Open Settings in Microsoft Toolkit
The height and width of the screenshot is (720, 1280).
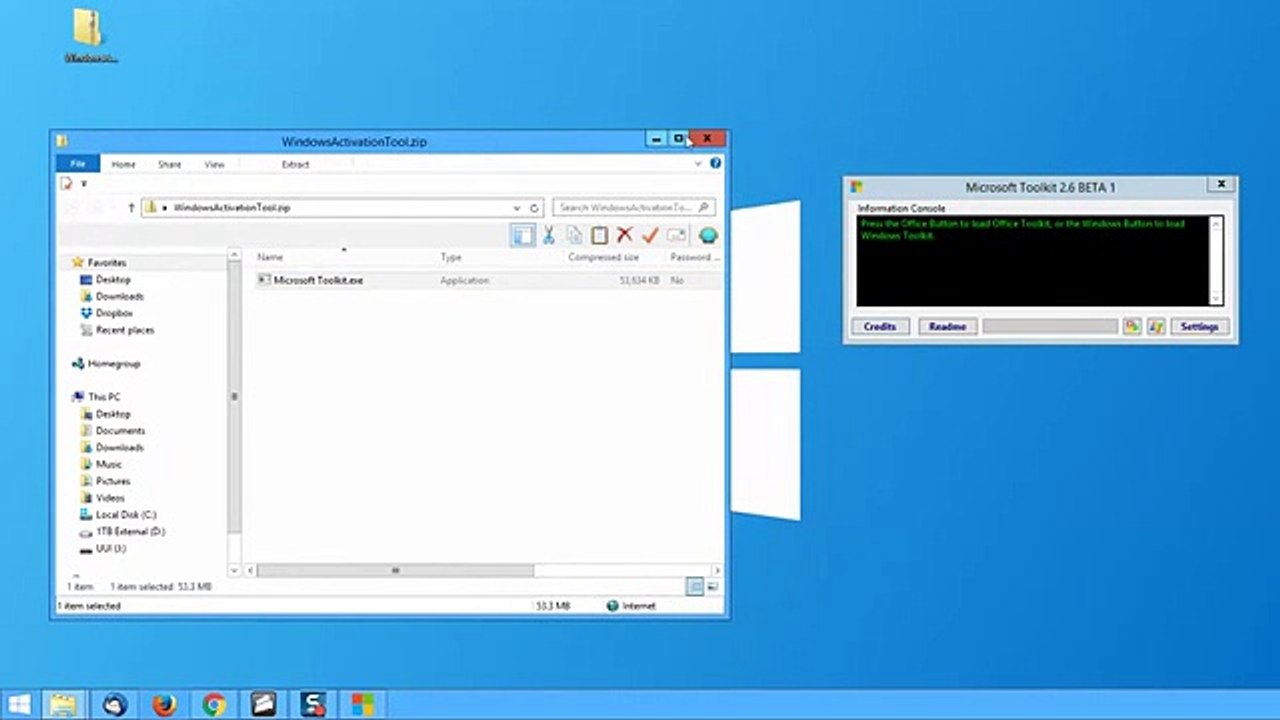click(1199, 327)
